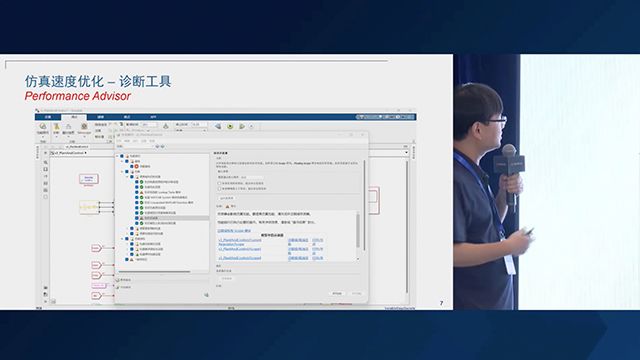Collapse the root Performance Advisor tree node
This screenshot has width=640, height=360.
coord(118,156)
